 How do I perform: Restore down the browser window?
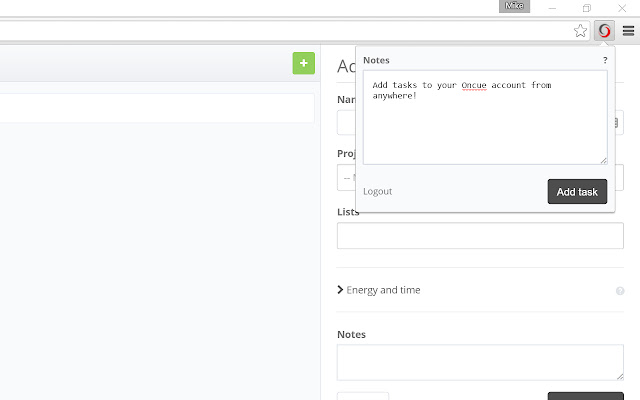tap(587, 8)
